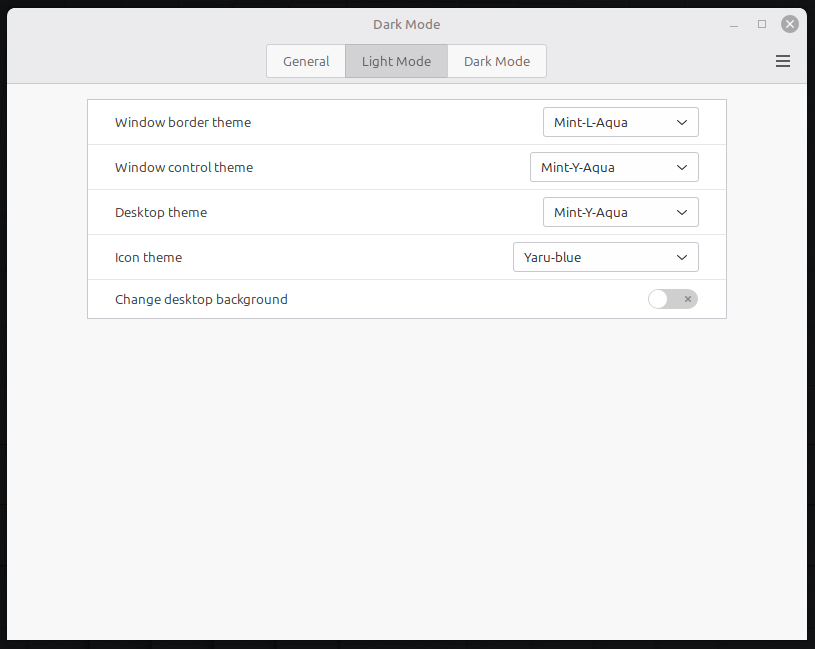Click the Window border theme label
815x649 pixels.
point(183,123)
